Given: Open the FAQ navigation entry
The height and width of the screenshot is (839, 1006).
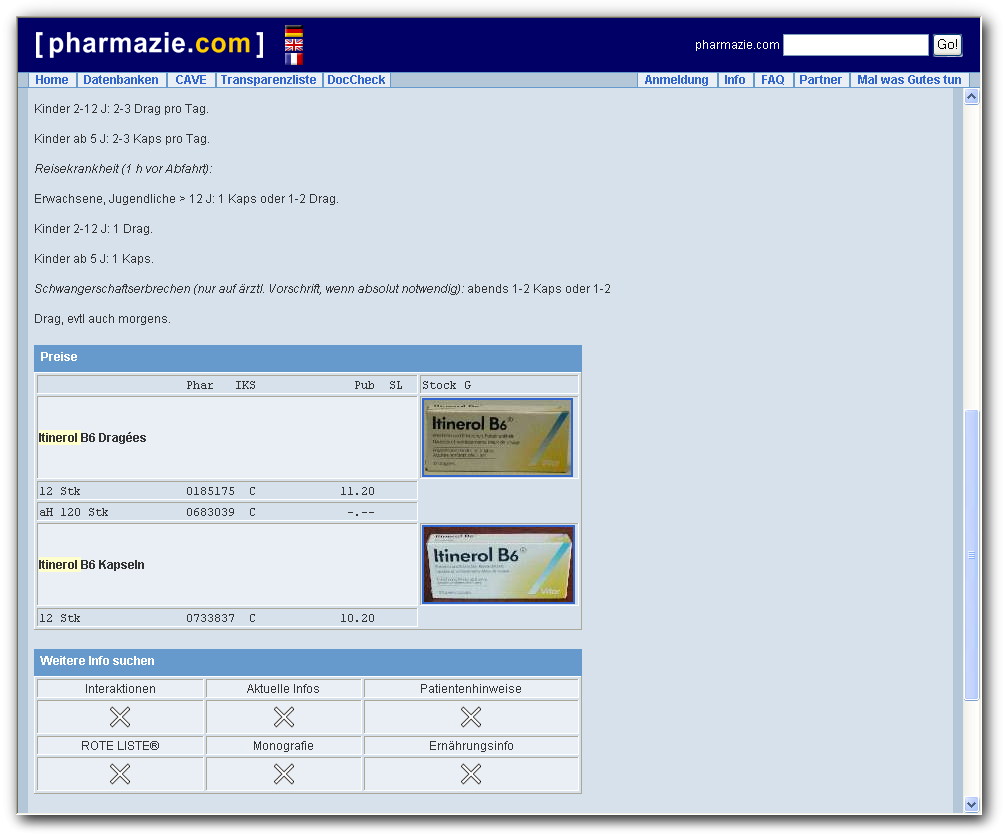Looking at the screenshot, I should [x=772, y=80].
